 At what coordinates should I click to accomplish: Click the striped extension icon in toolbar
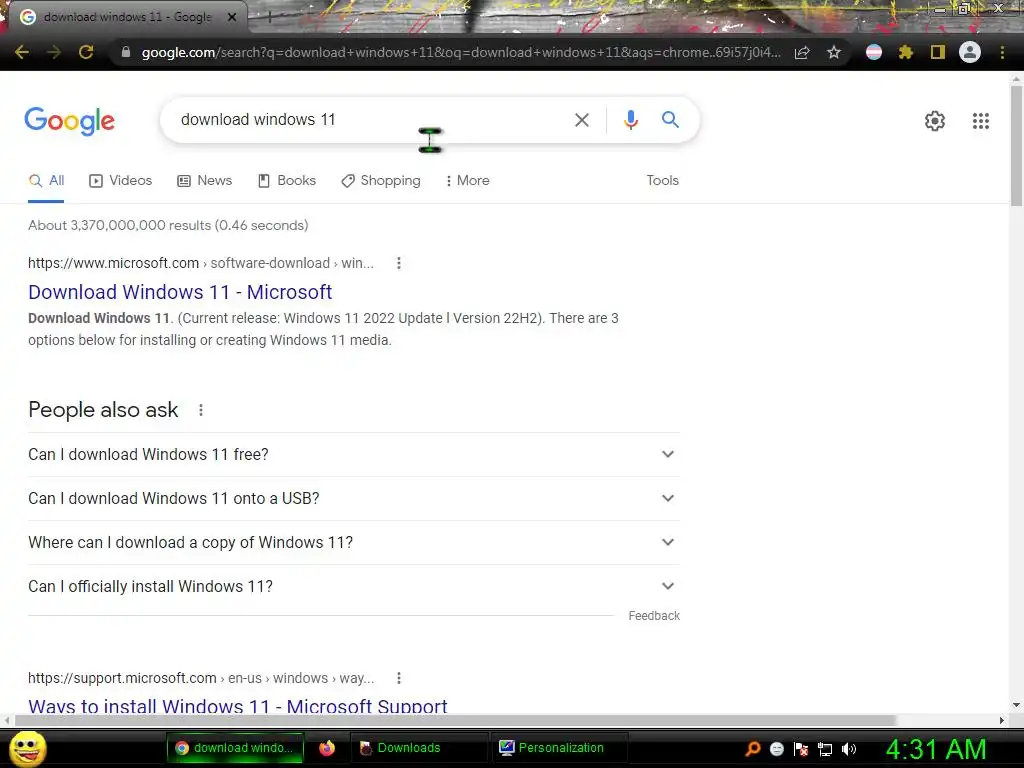click(874, 52)
